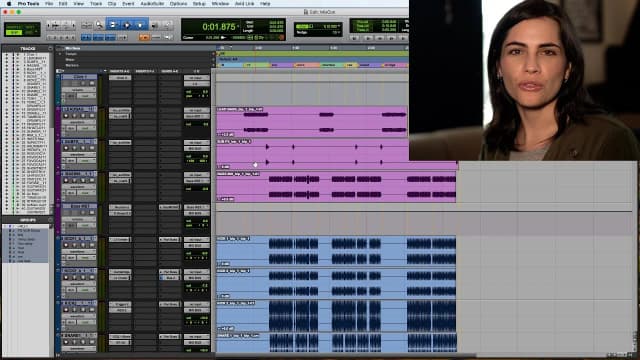Select the first purple audio clip
Screen dimensions: 640x360
tap(312, 122)
